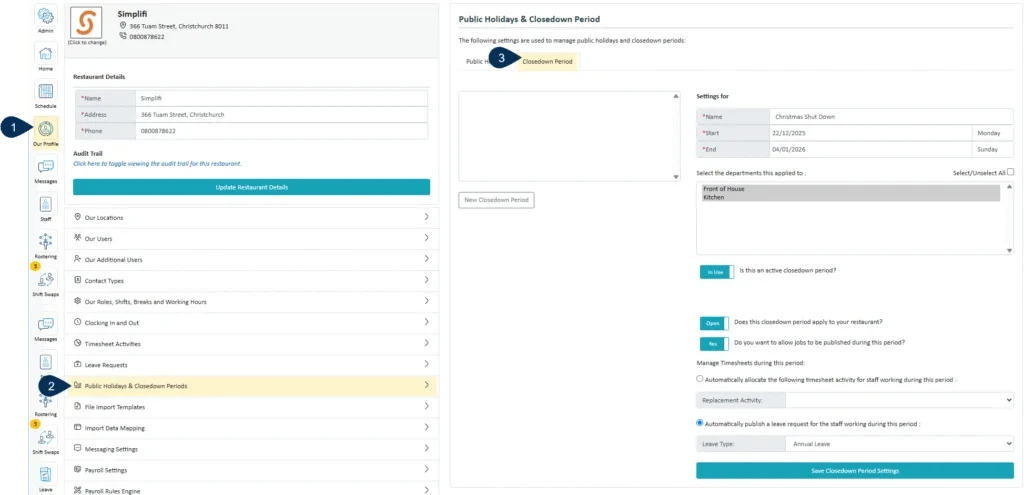Toggle the Open restaurant closedown switch
The width and height of the screenshot is (1024, 495).
point(714,323)
